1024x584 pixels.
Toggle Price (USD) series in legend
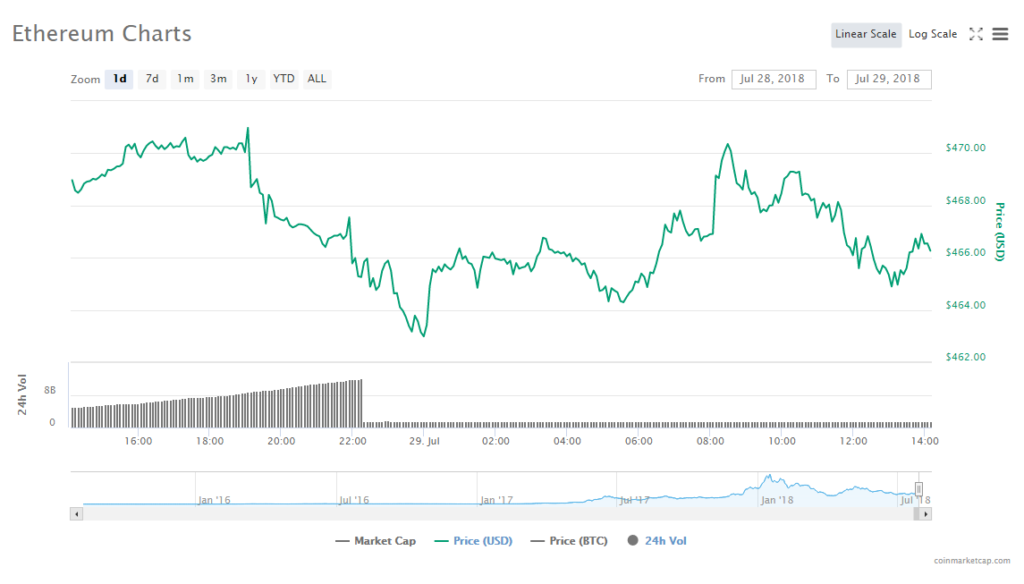[473, 541]
